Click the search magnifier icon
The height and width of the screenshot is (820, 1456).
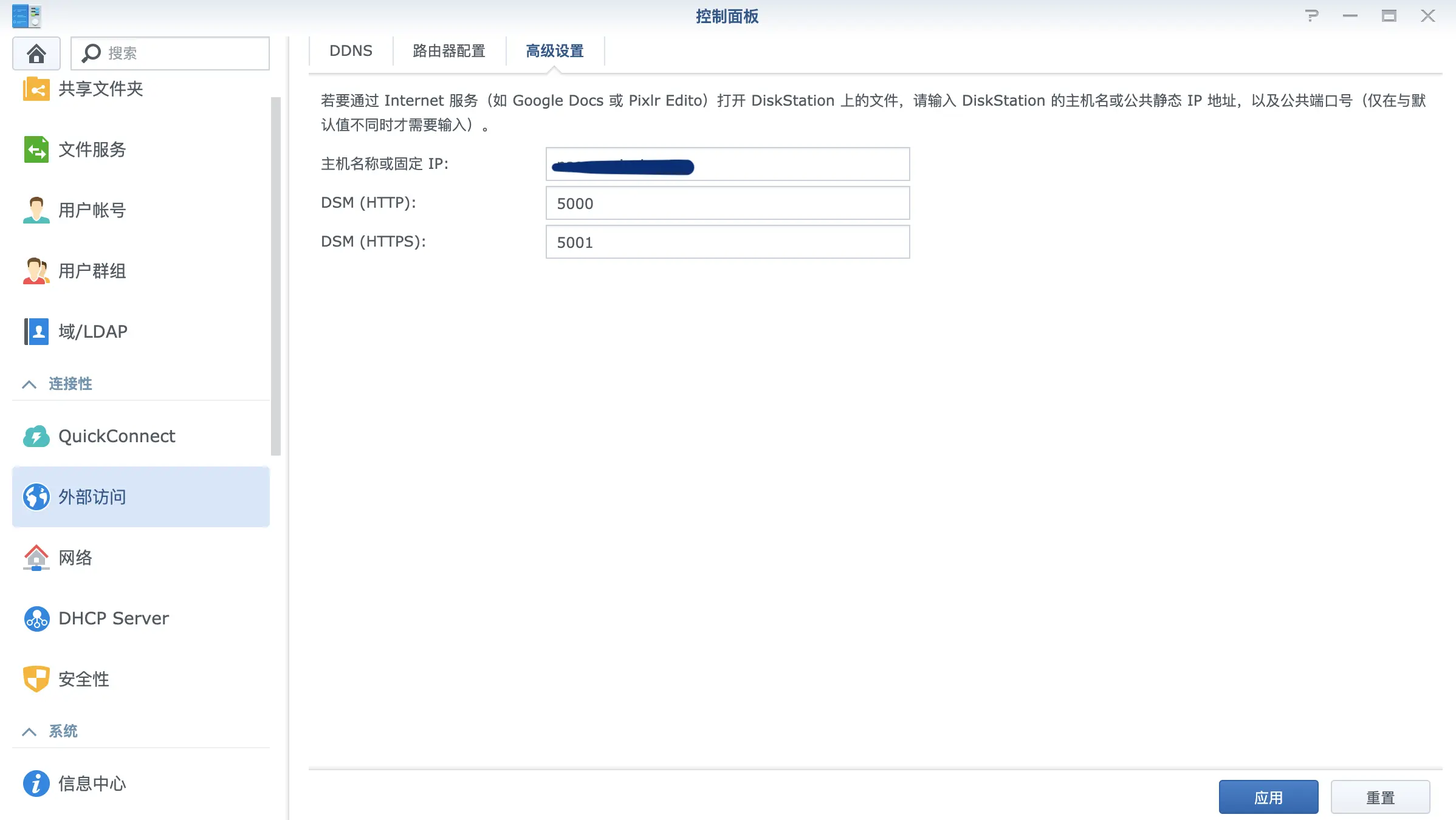[x=91, y=53]
